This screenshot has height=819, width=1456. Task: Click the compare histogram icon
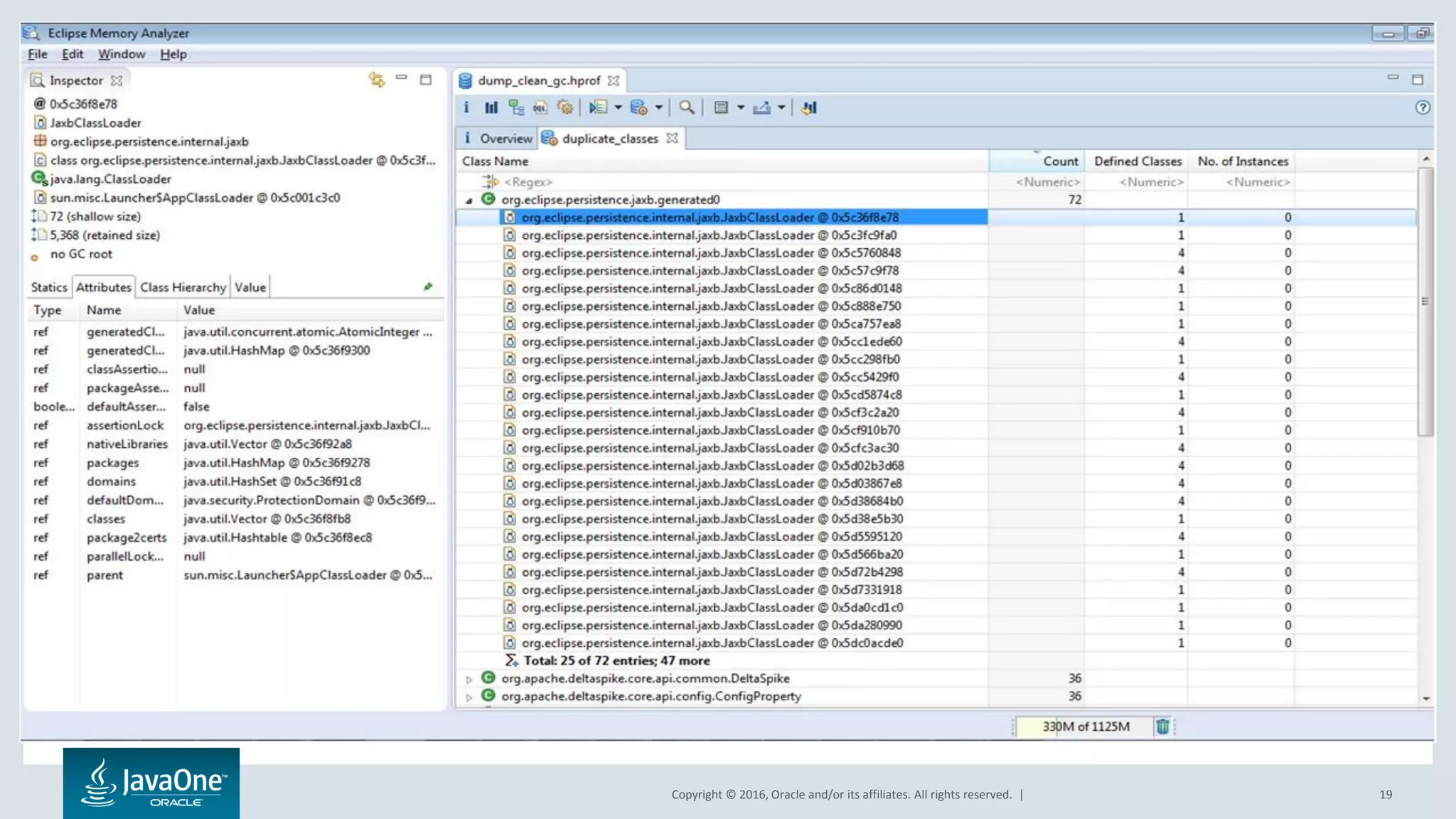(x=809, y=108)
